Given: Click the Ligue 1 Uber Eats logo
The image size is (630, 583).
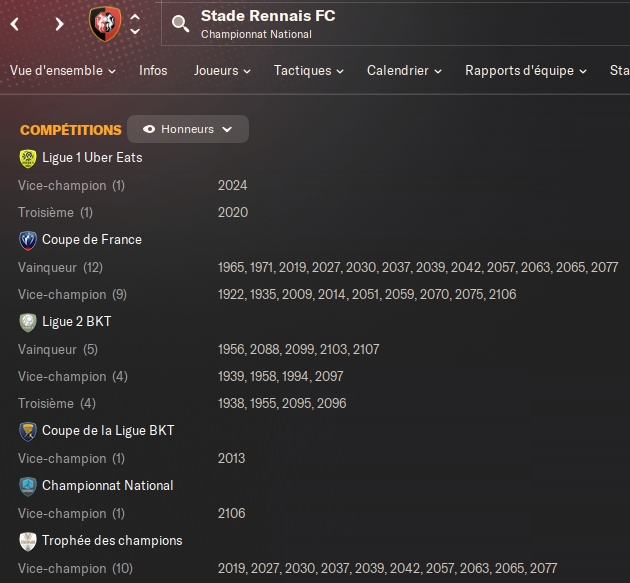Looking at the screenshot, I should pyautogui.click(x=27, y=158).
